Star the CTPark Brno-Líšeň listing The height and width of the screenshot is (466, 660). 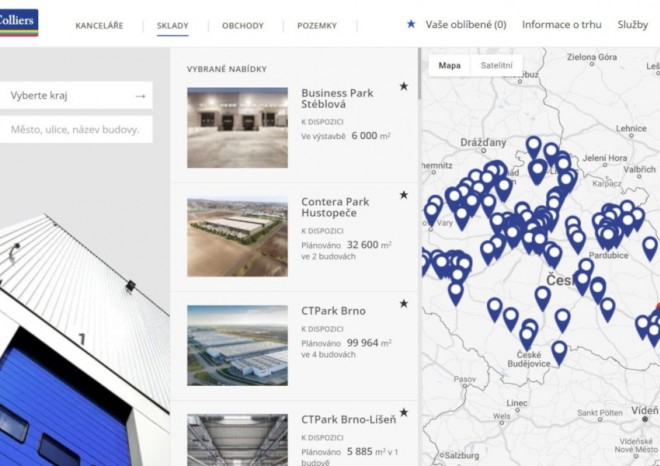click(404, 412)
